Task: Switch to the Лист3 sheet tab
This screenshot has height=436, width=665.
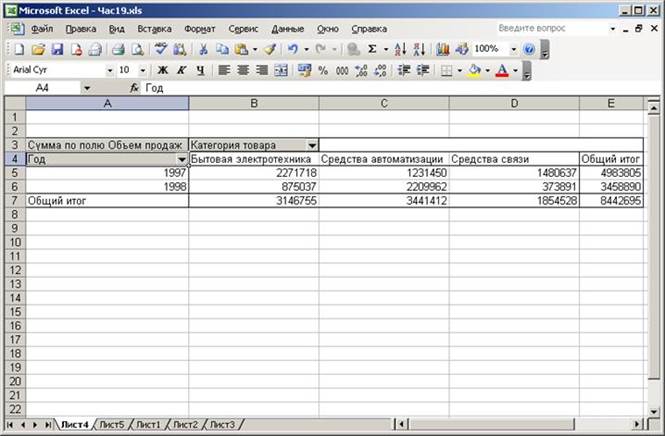Action: 222,424
